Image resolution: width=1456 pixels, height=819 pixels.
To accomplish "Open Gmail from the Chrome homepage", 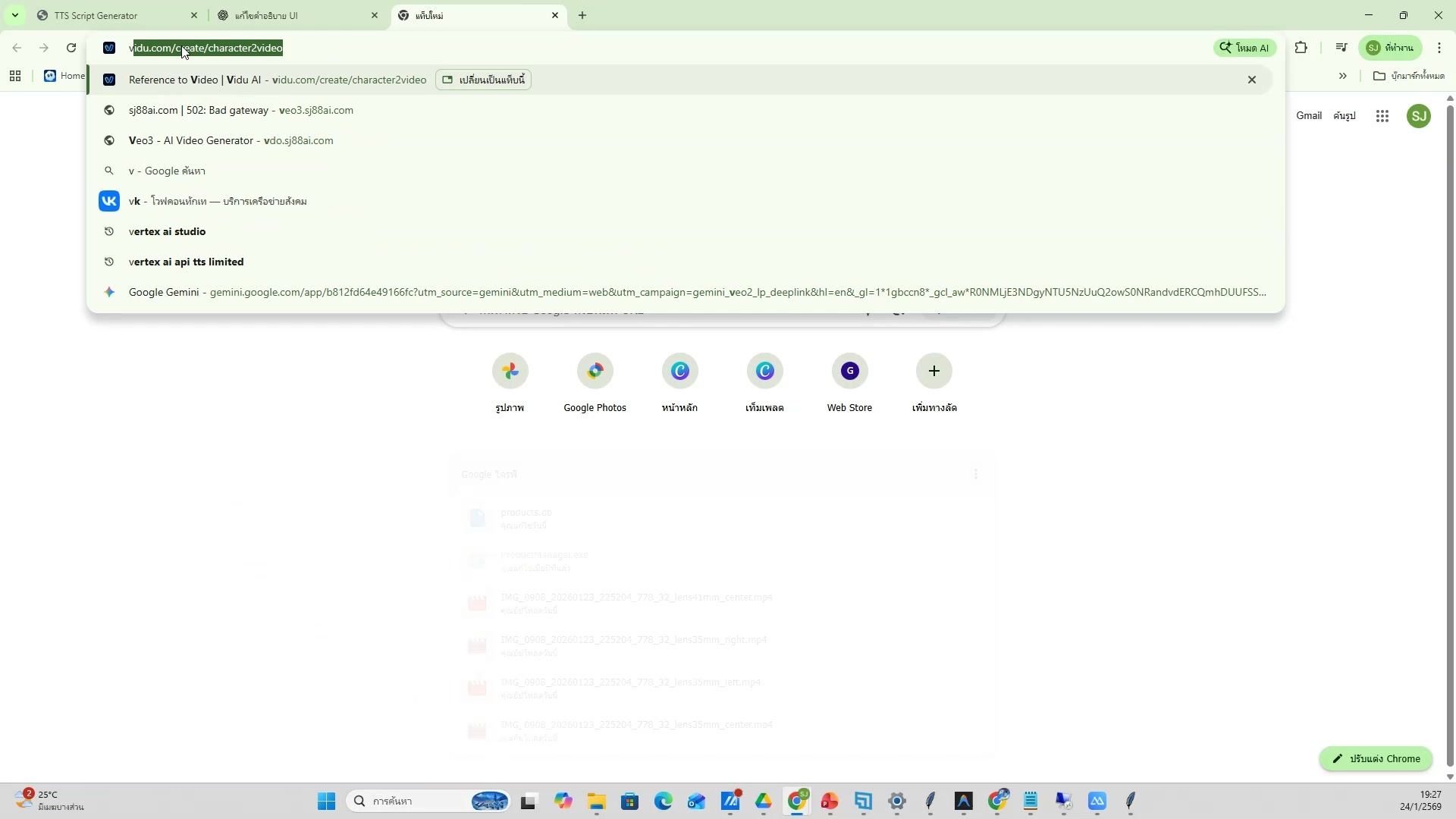I will pyautogui.click(x=1308, y=116).
